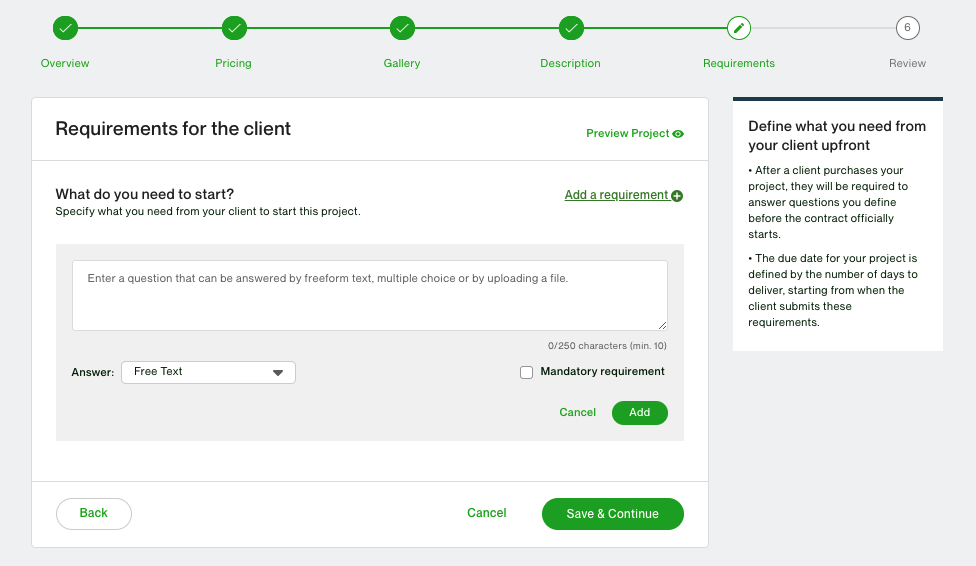The height and width of the screenshot is (566, 976).
Task: Click the Review step number 6 circle
Action: (907, 28)
